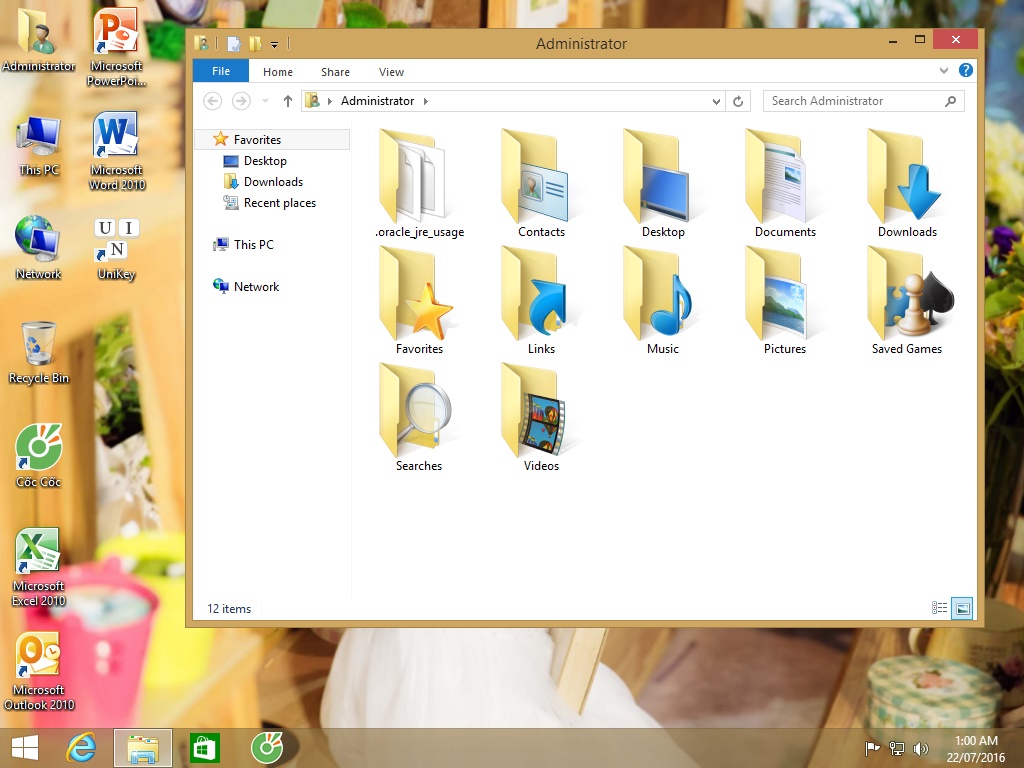Open recent locations dropdown arrow

(265, 101)
